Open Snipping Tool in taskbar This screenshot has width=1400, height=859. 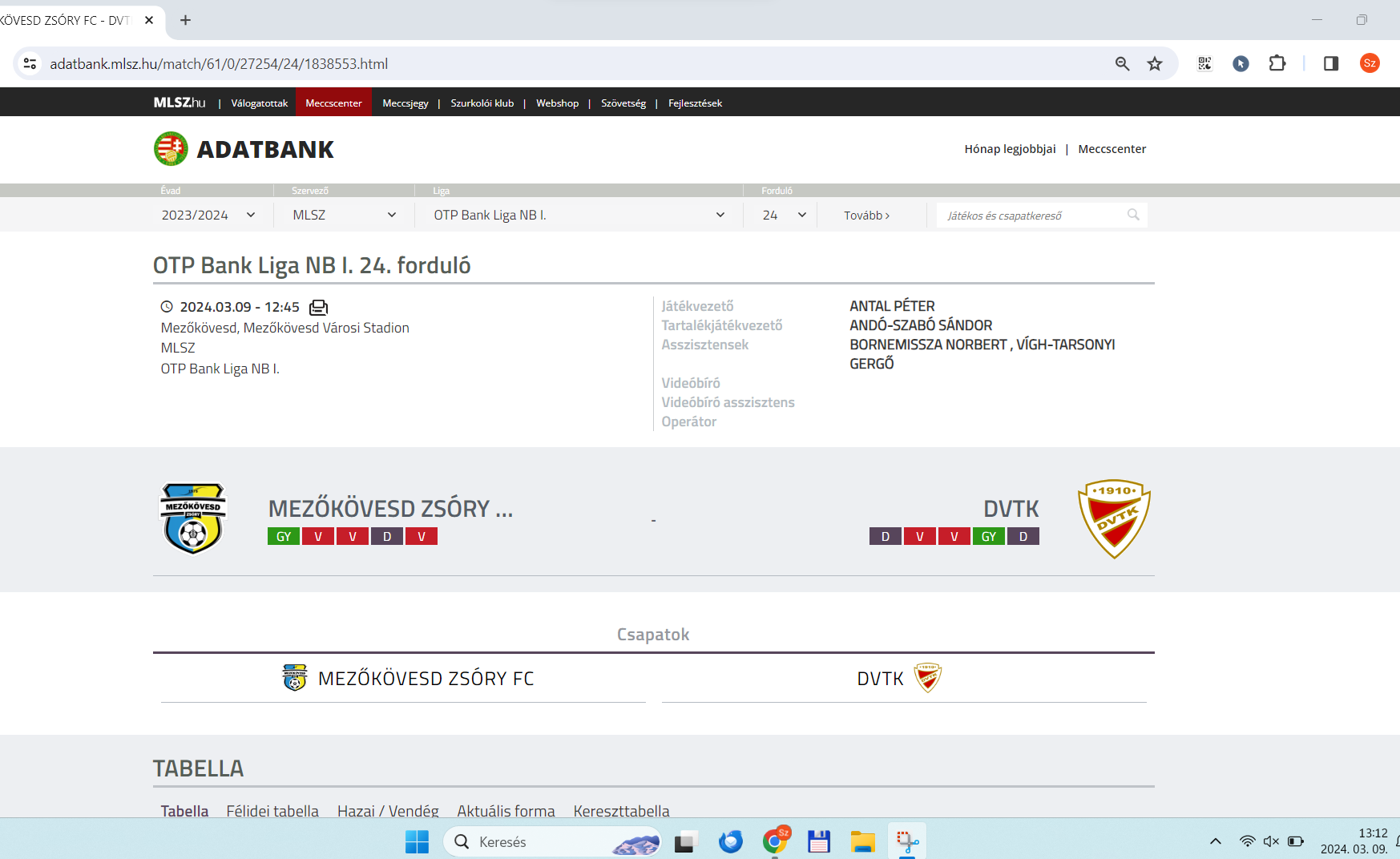click(907, 841)
